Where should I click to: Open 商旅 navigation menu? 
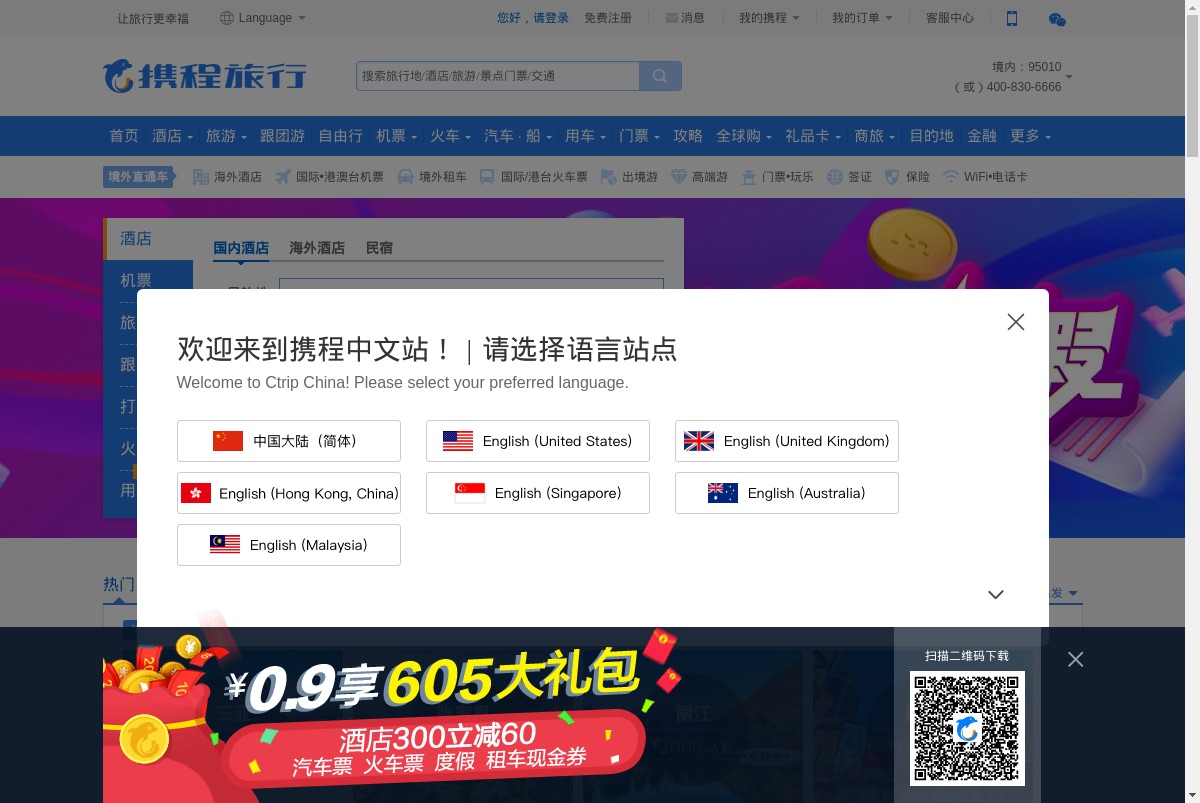[876, 136]
